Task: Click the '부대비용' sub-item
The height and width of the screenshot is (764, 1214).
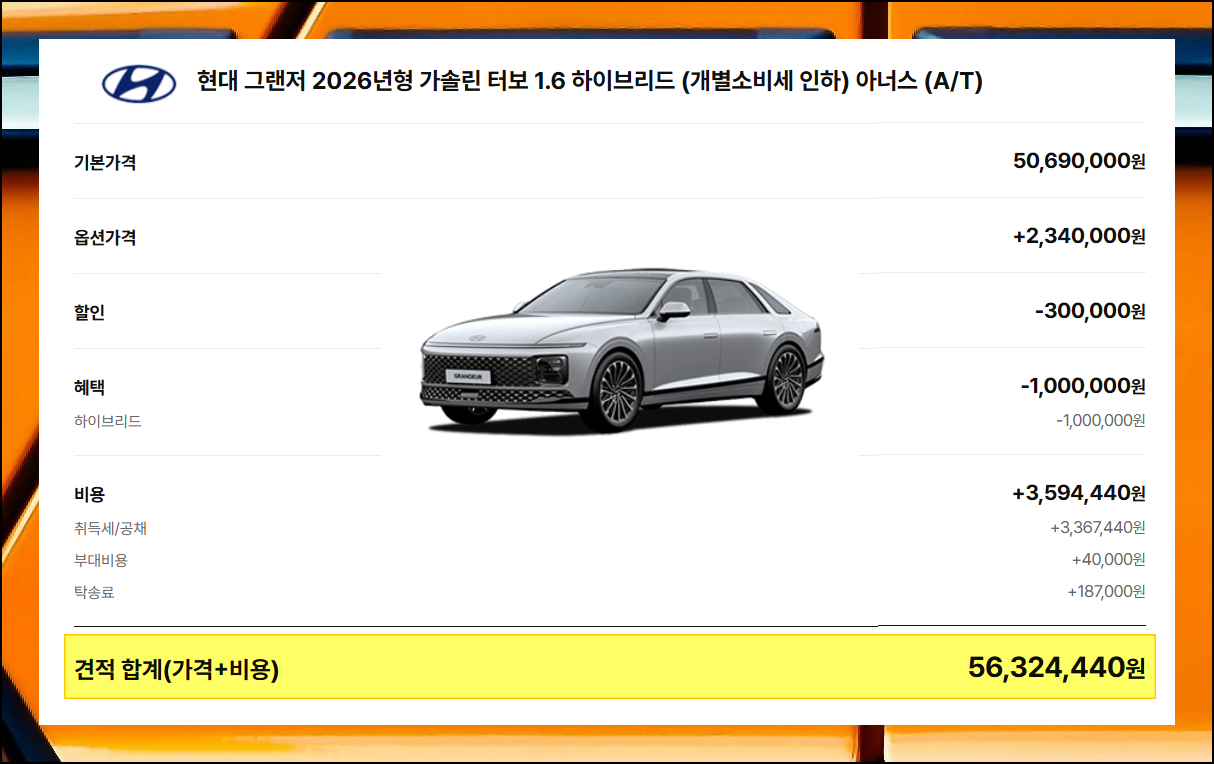Action: tap(101, 560)
